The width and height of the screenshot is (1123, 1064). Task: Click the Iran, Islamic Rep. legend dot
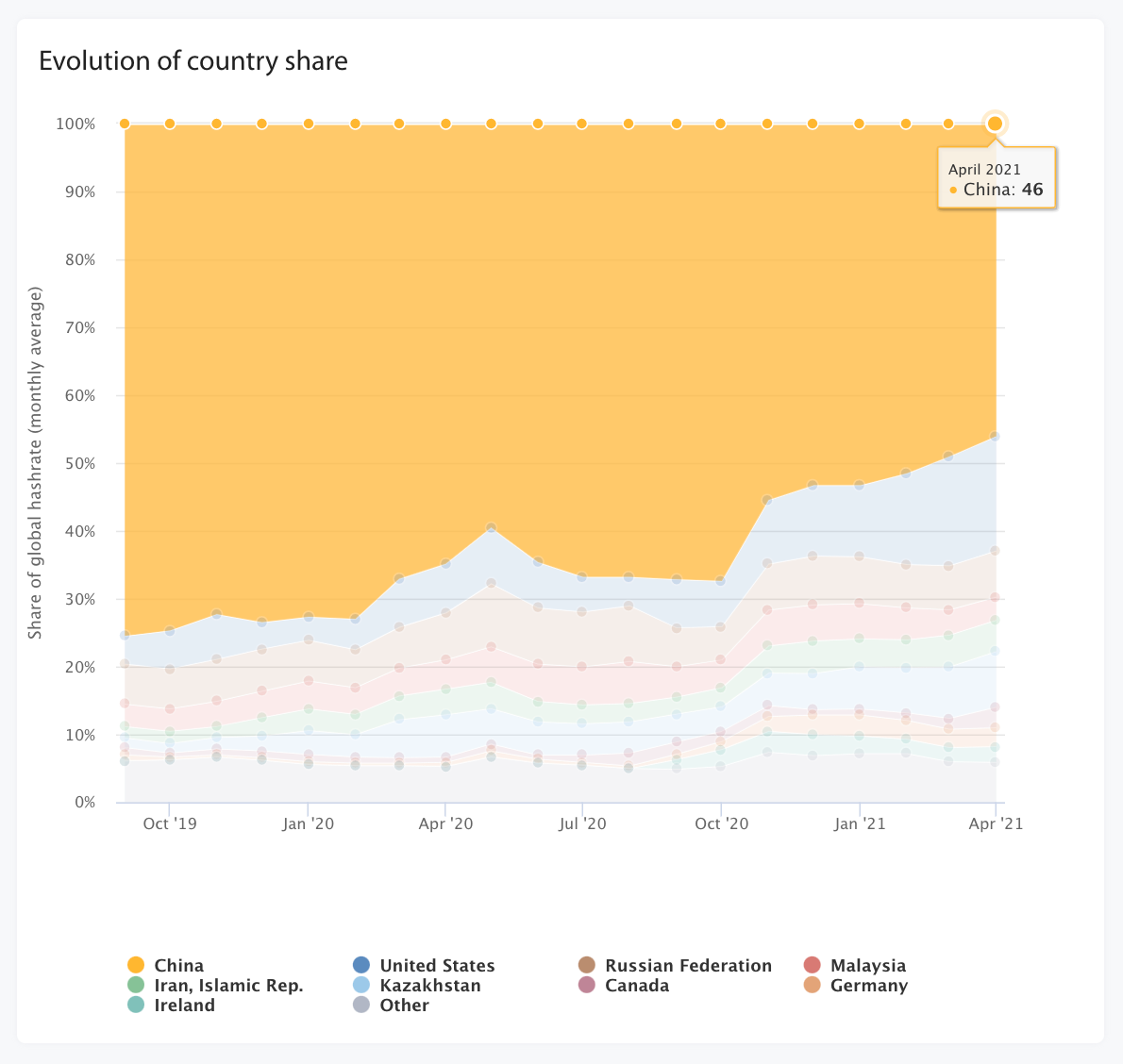pyautogui.click(x=135, y=986)
